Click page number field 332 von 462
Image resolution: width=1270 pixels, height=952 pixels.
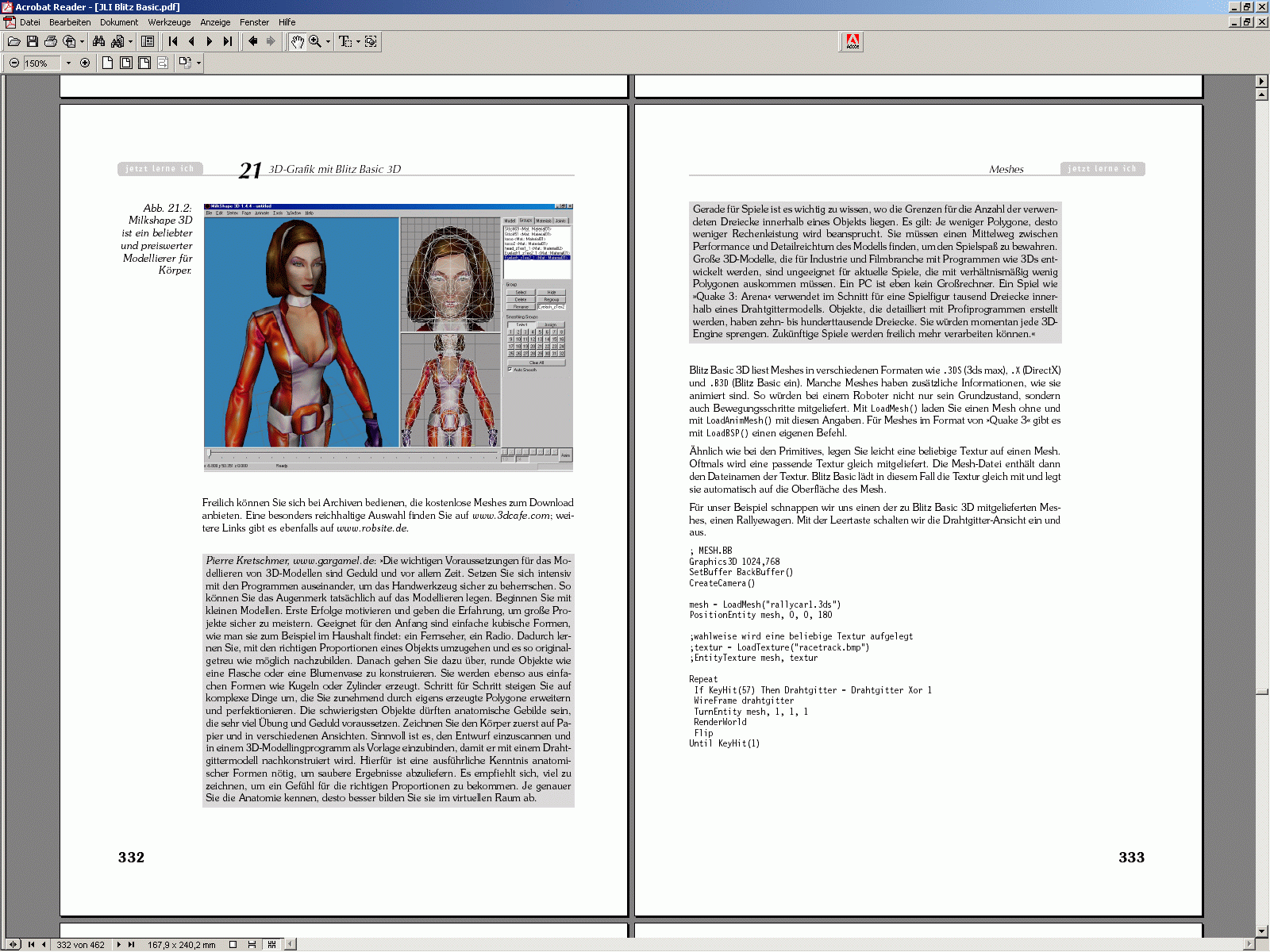[x=80, y=945]
